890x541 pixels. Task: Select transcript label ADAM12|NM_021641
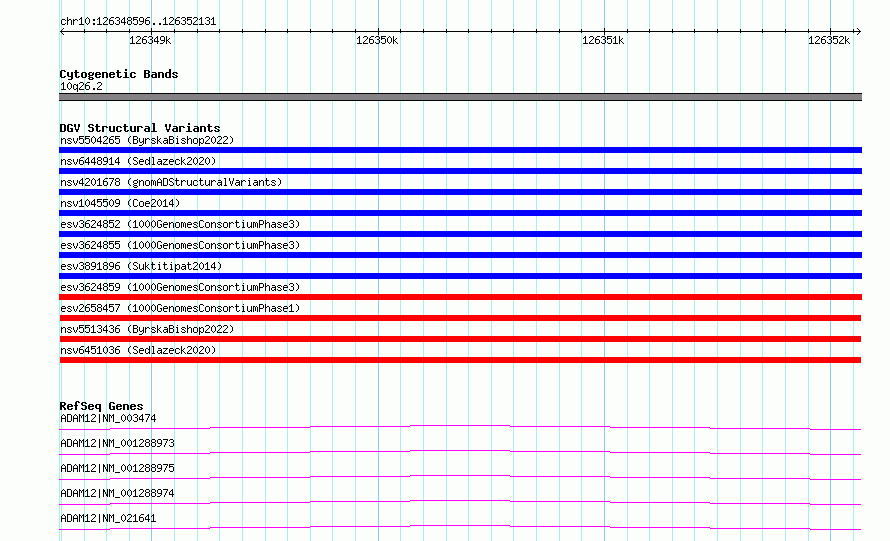[x=108, y=518]
